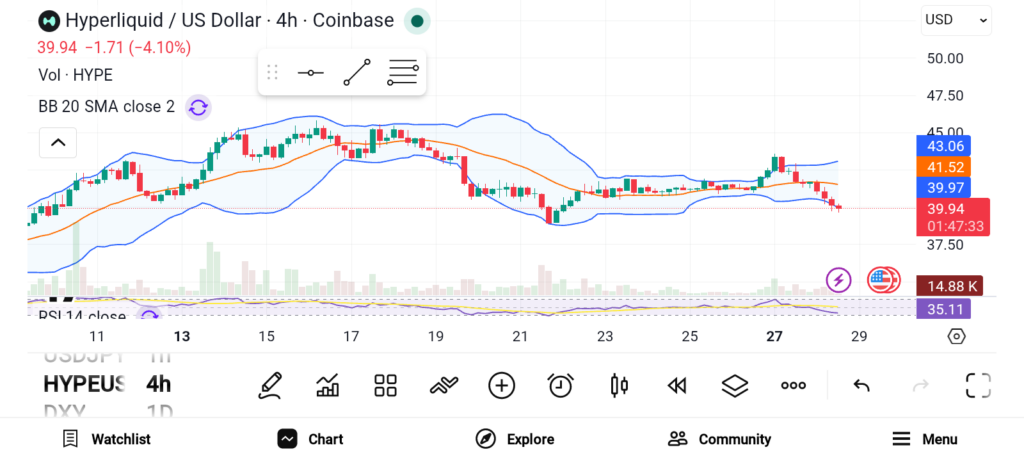Open the 4h interval selector
The image size is (1024, 461).
click(158, 384)
